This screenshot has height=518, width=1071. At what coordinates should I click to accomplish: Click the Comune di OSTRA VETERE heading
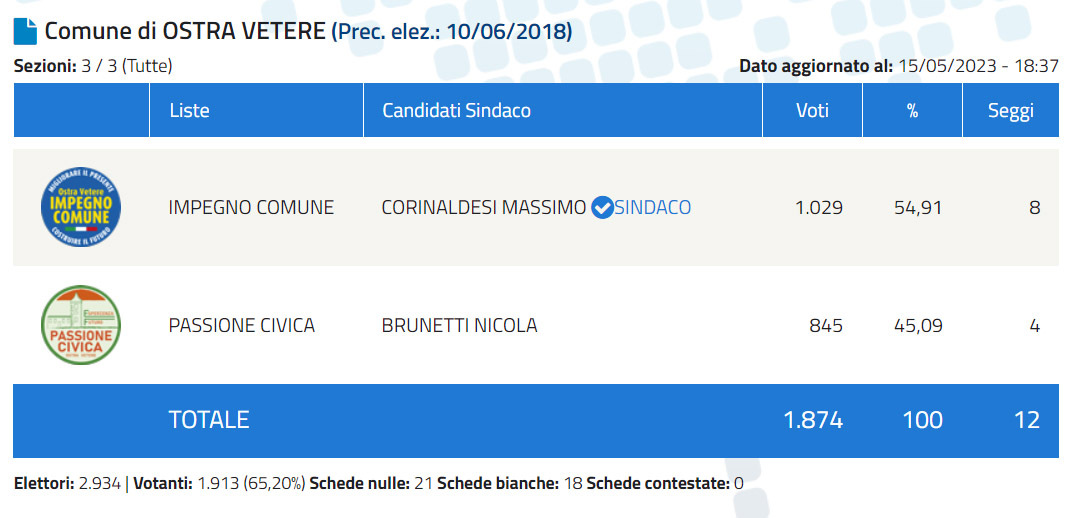[186, 31]
